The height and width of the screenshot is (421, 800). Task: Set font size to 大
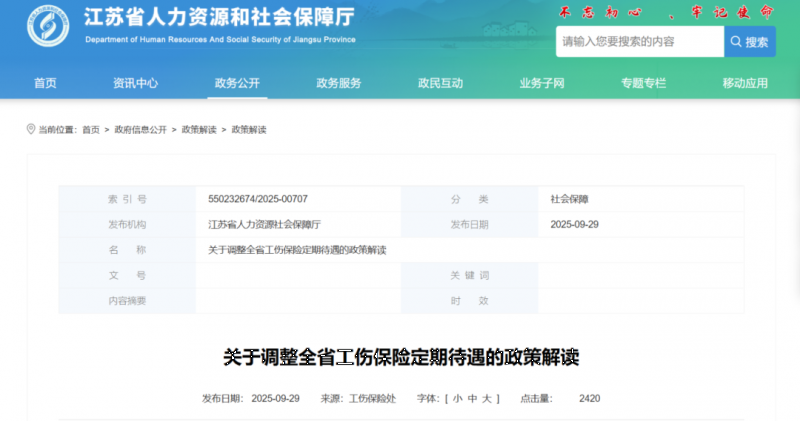pos(485,399)
